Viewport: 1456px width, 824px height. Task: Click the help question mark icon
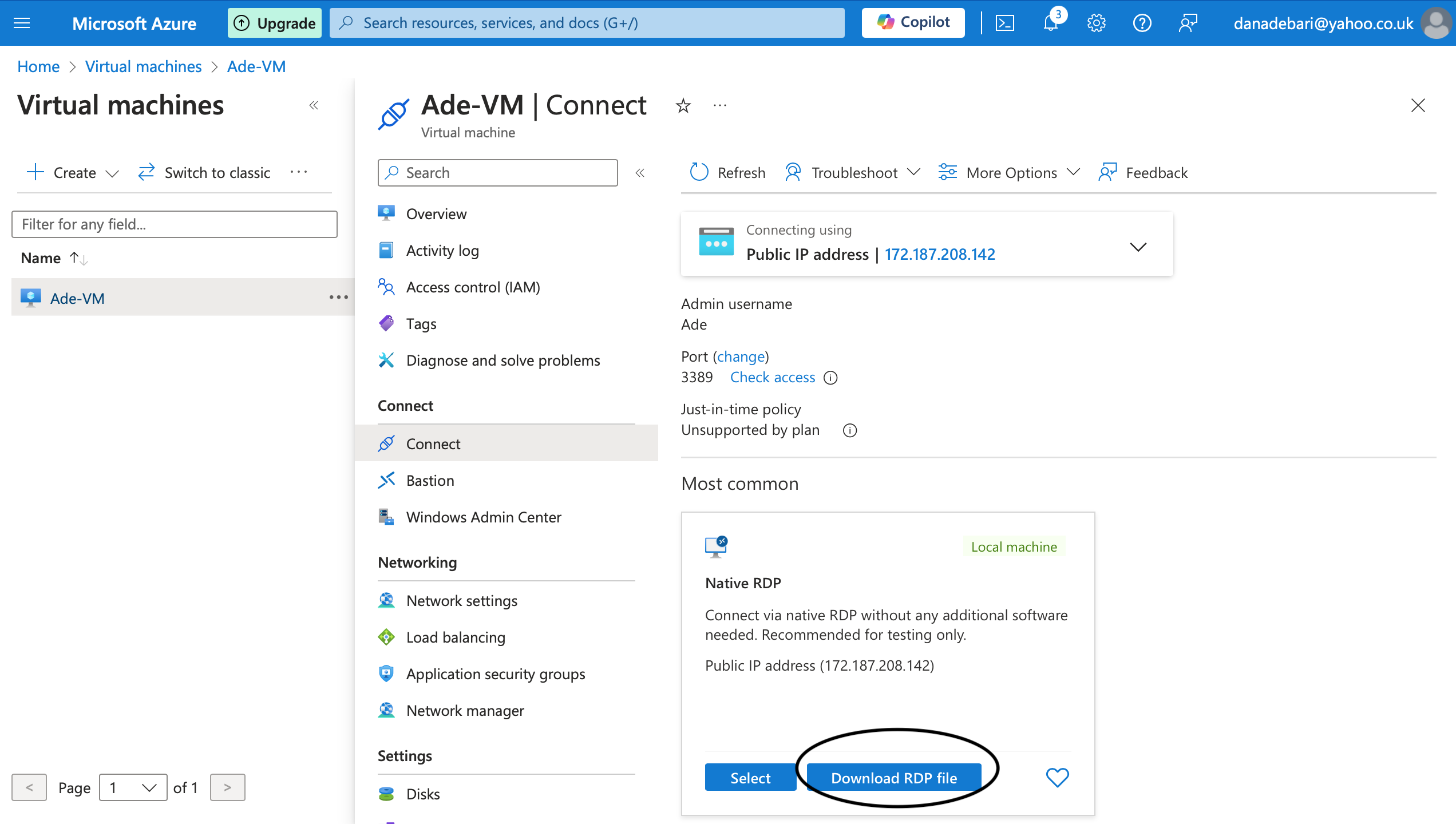tap(1142, 23)
